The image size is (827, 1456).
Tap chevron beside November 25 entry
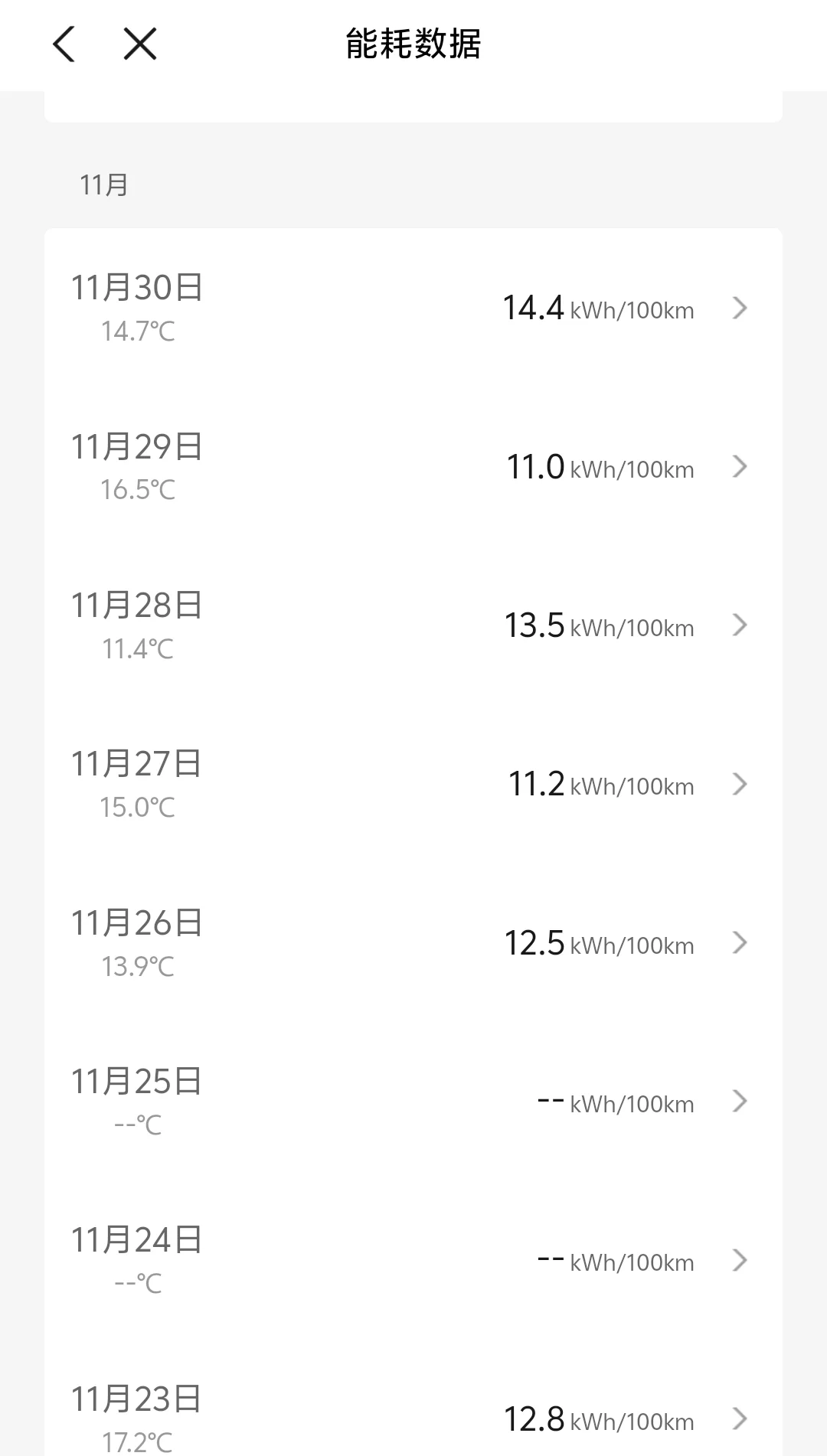[739, 1102]
